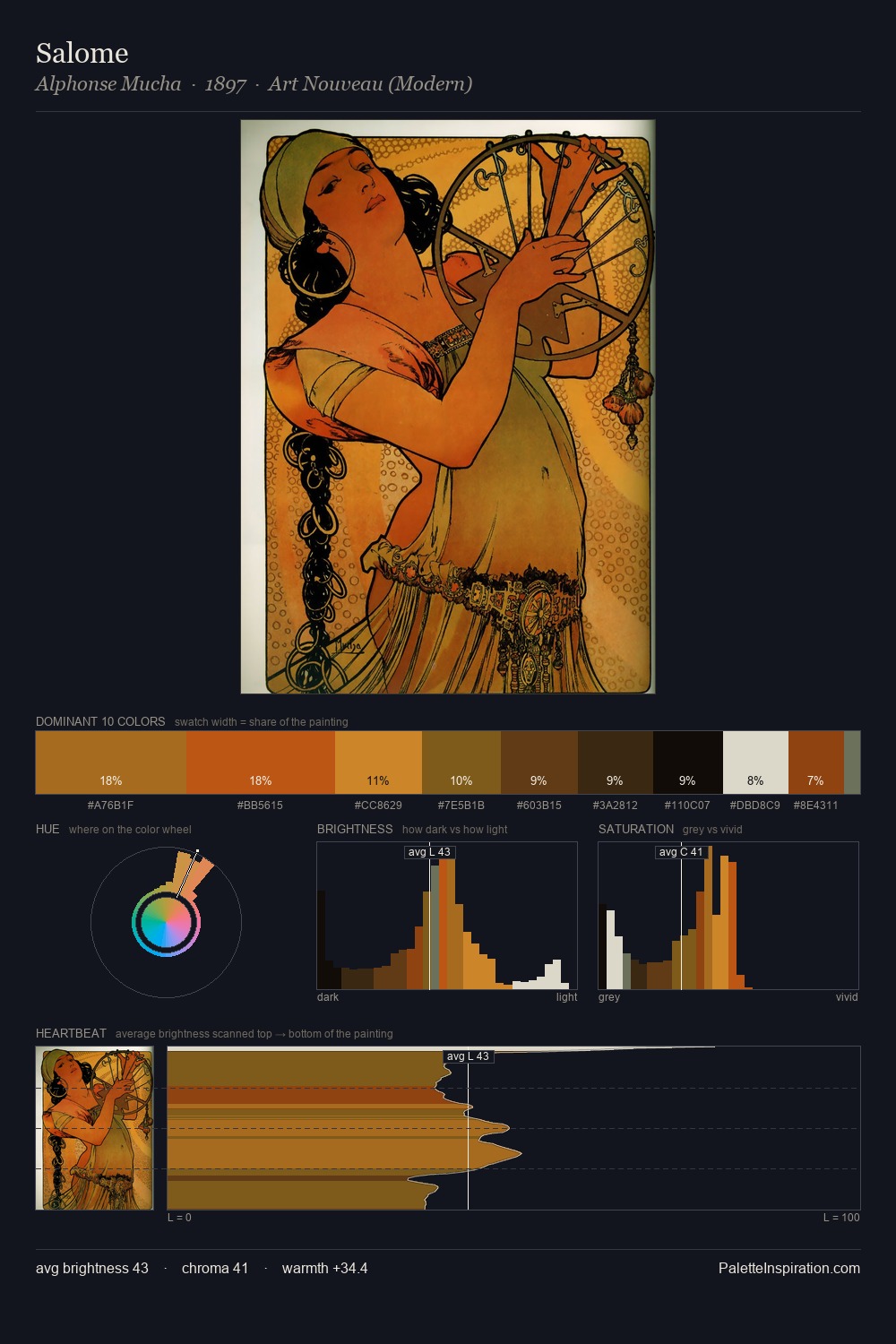Click the #7E5B1B olive-brown swatch
This screenshot has width=896, height=1344.
pos(461,762)
